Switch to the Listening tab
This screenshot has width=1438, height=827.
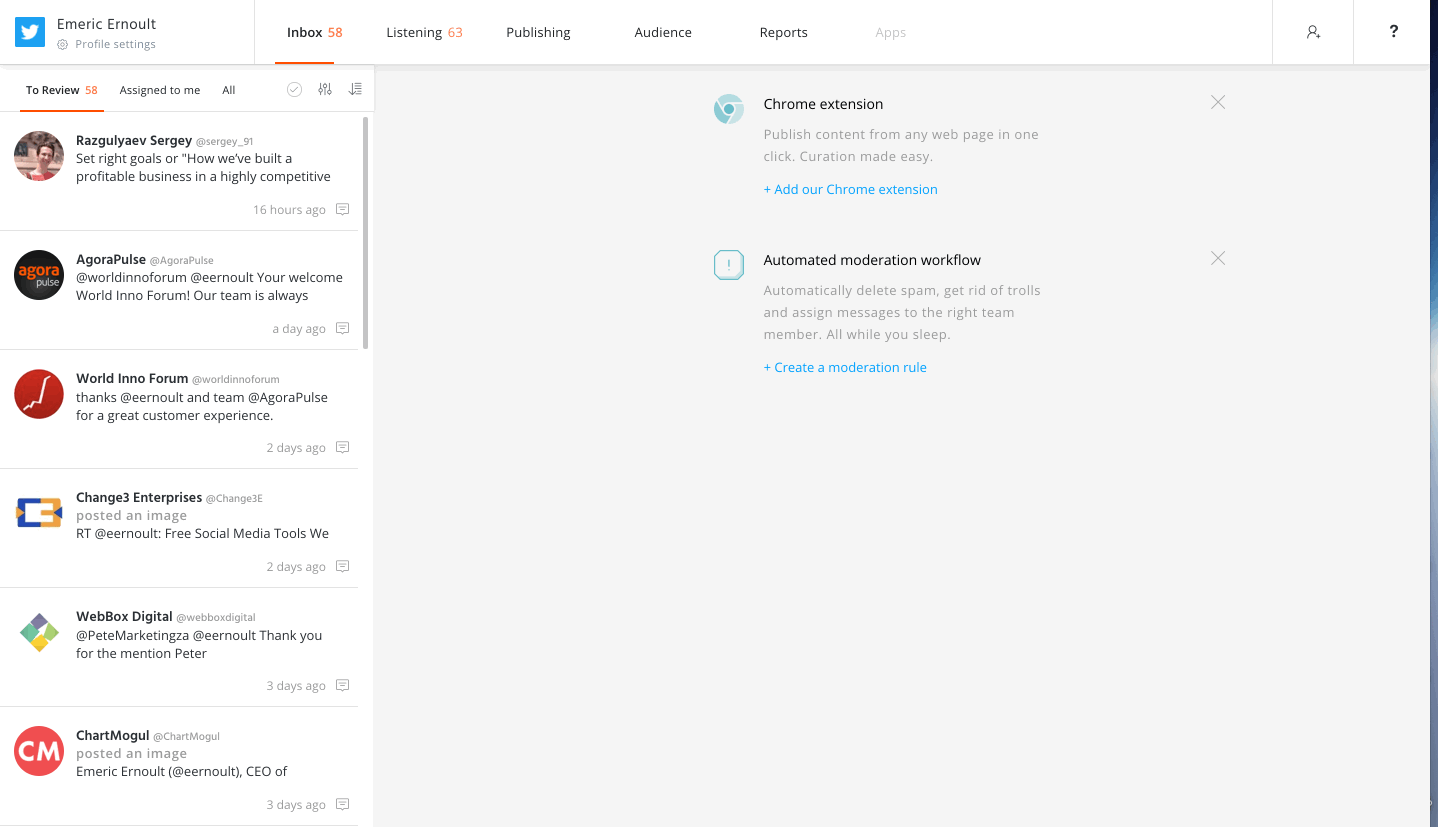(424, 33)
